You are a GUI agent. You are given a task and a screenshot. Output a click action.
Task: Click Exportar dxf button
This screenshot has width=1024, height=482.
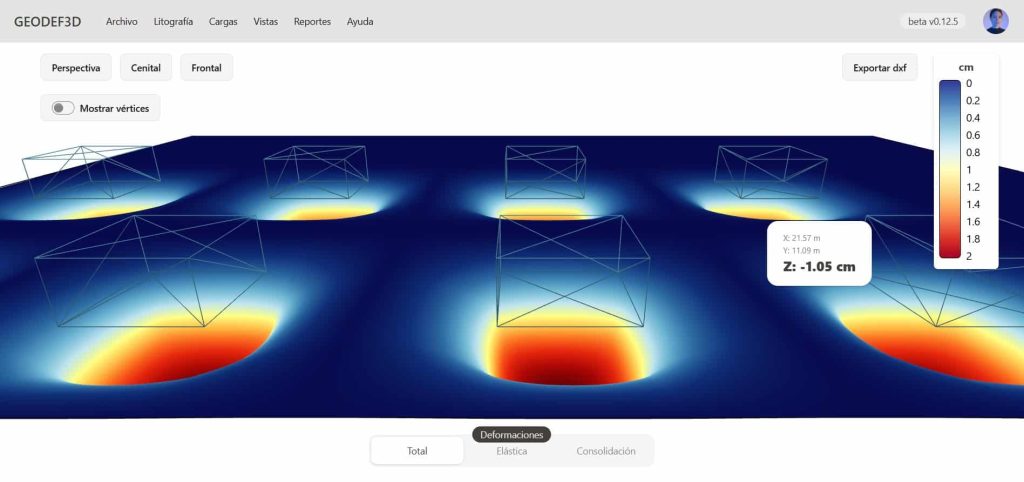point(880,68)
